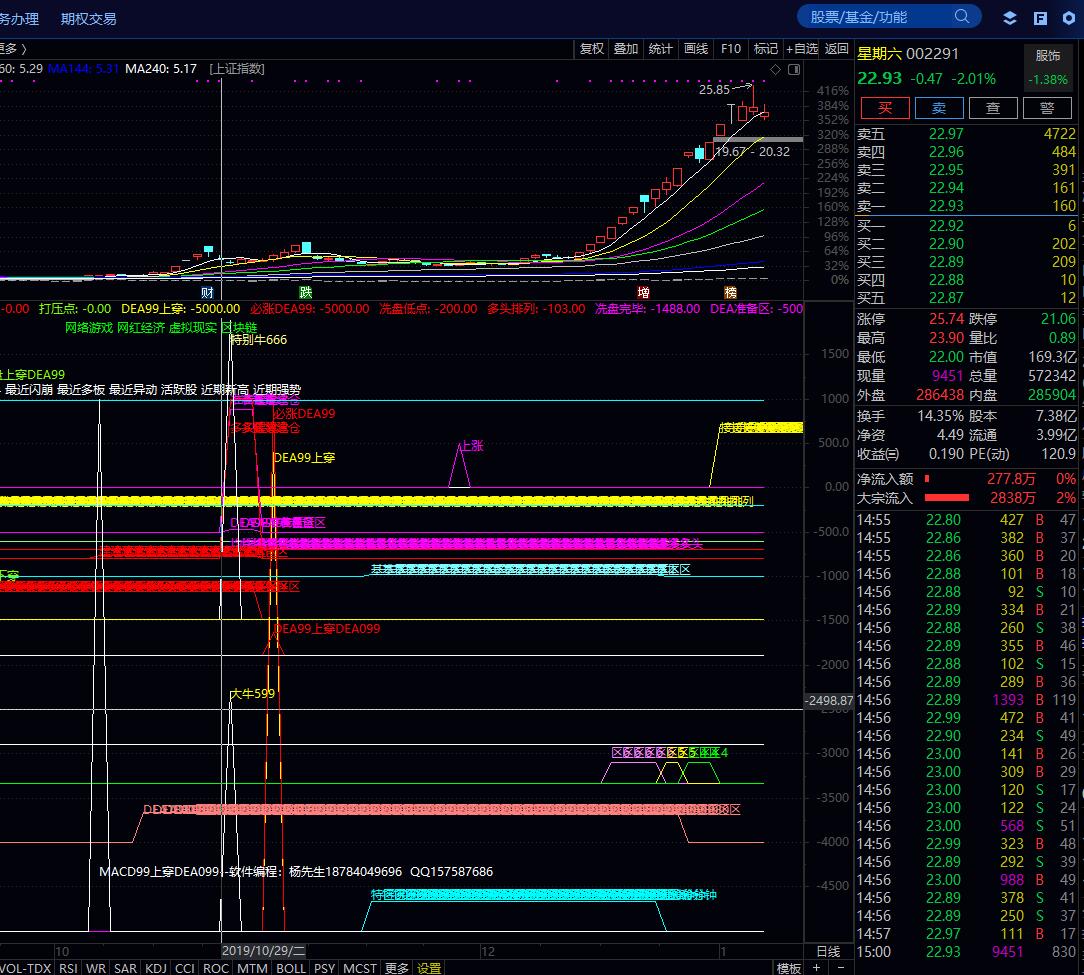The image size is (1084, 975).
Task: Click the 股票/基金/功能 search field
Action: (875, 17)
